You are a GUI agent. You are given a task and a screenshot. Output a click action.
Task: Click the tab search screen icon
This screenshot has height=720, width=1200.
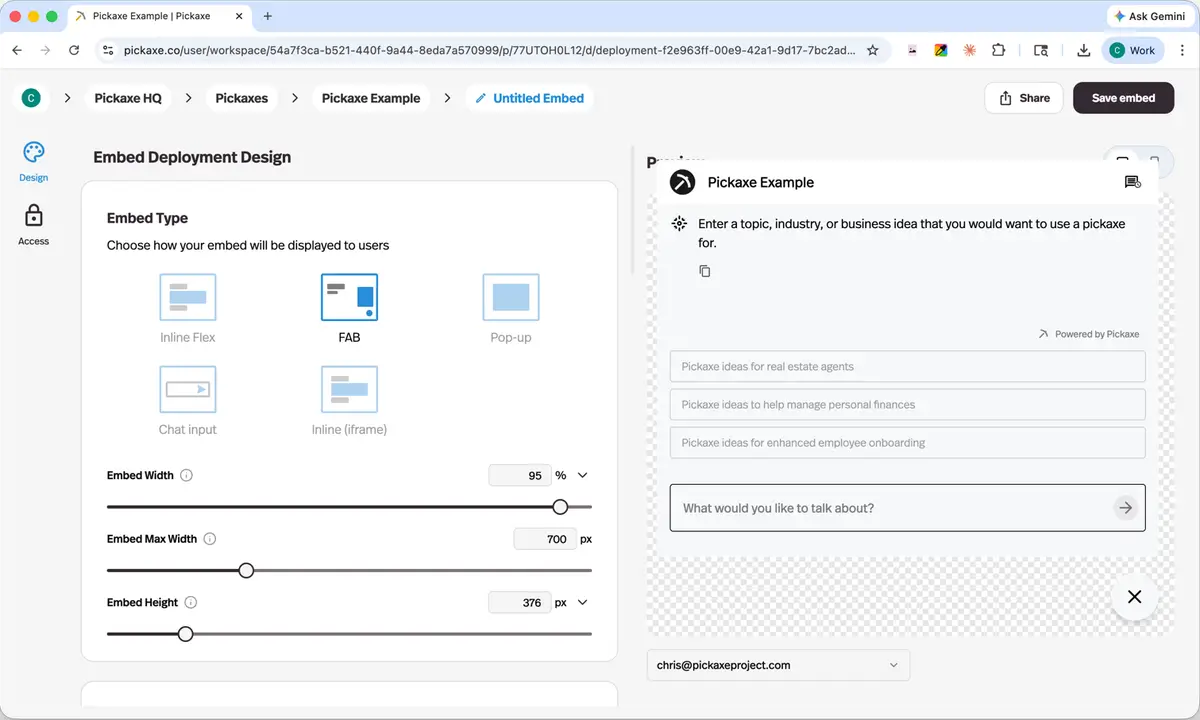[x=1041, y=50]
